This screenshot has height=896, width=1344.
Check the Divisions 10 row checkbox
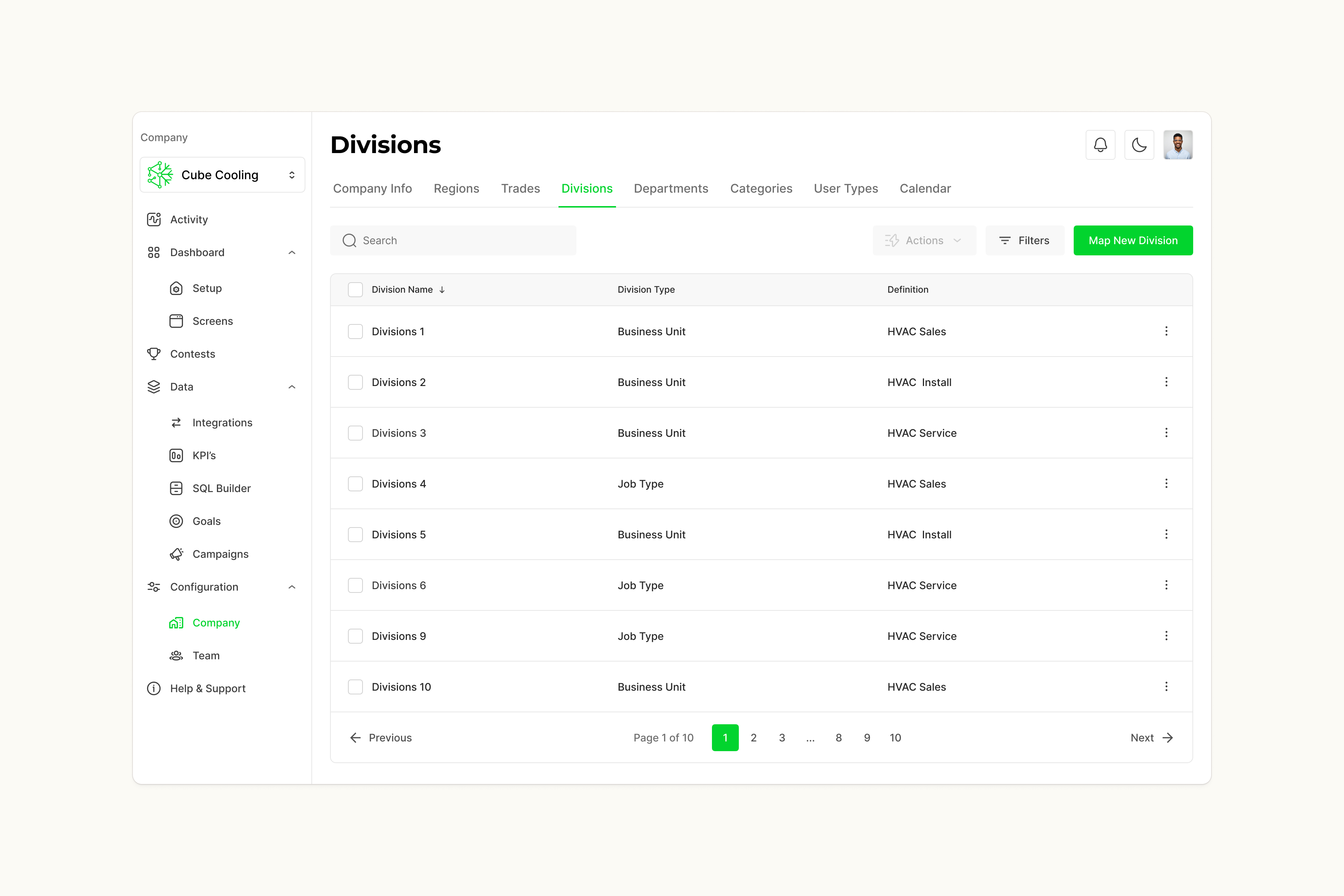click(x=355, y=687)
